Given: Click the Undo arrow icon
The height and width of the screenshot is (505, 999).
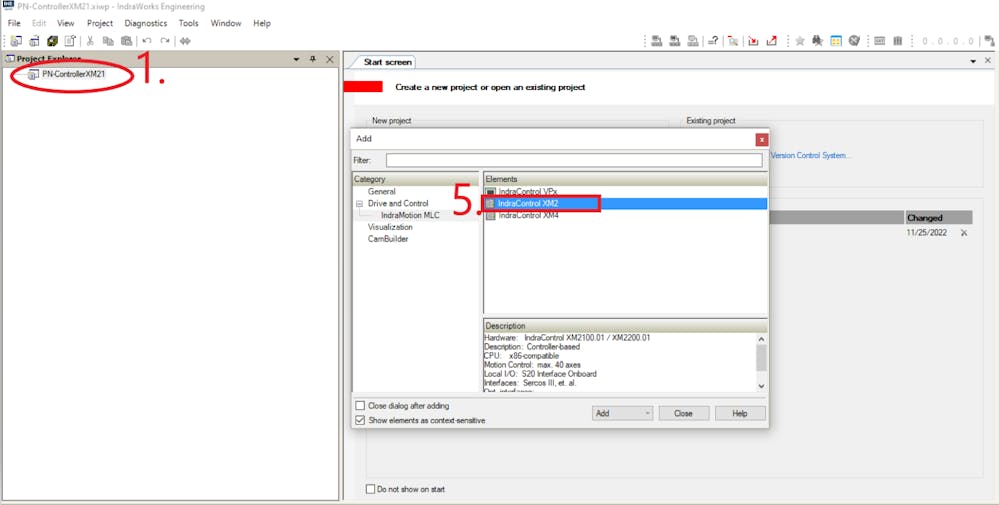Looking at the screenshot, I should [x=147, y=41].
